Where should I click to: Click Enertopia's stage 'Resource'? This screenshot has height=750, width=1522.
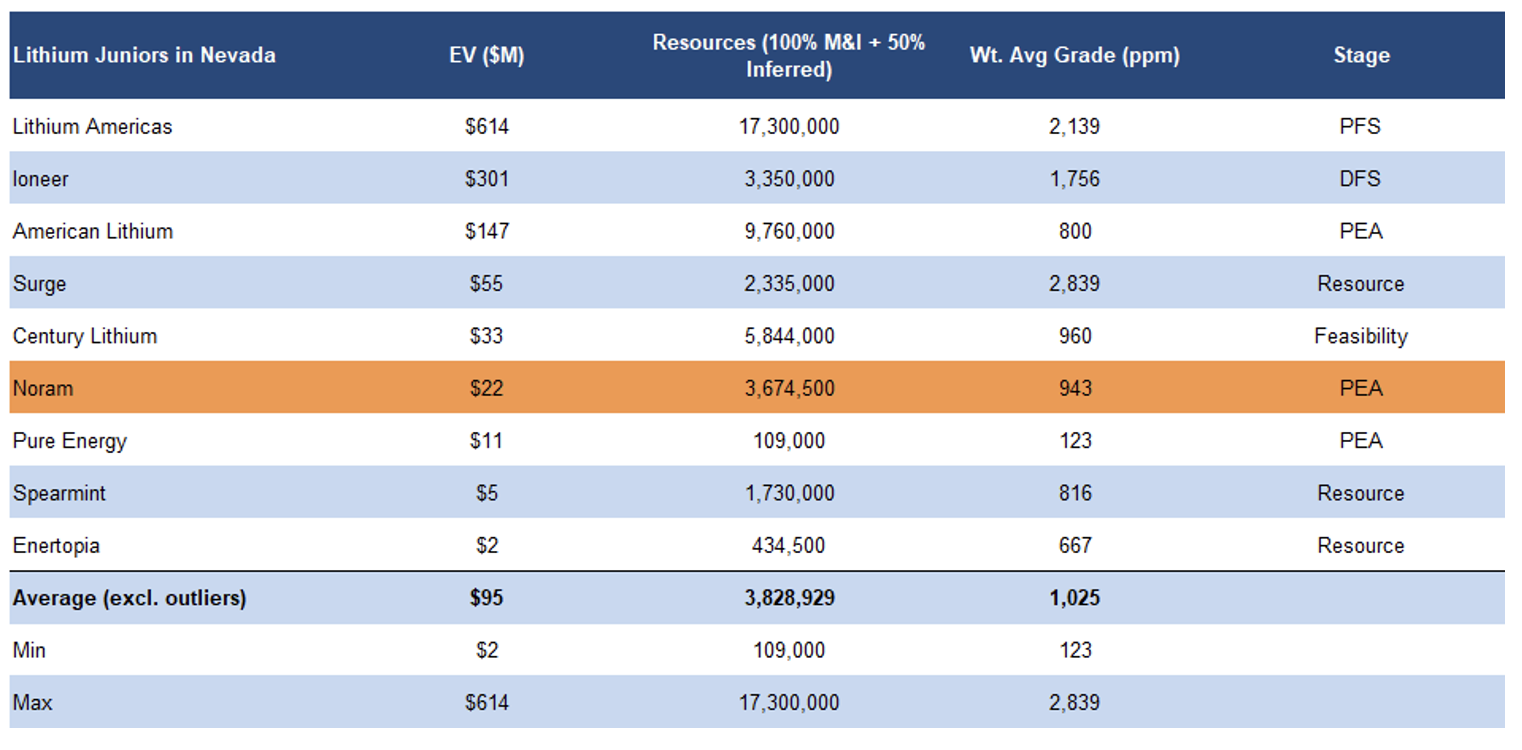[1361, 546]
